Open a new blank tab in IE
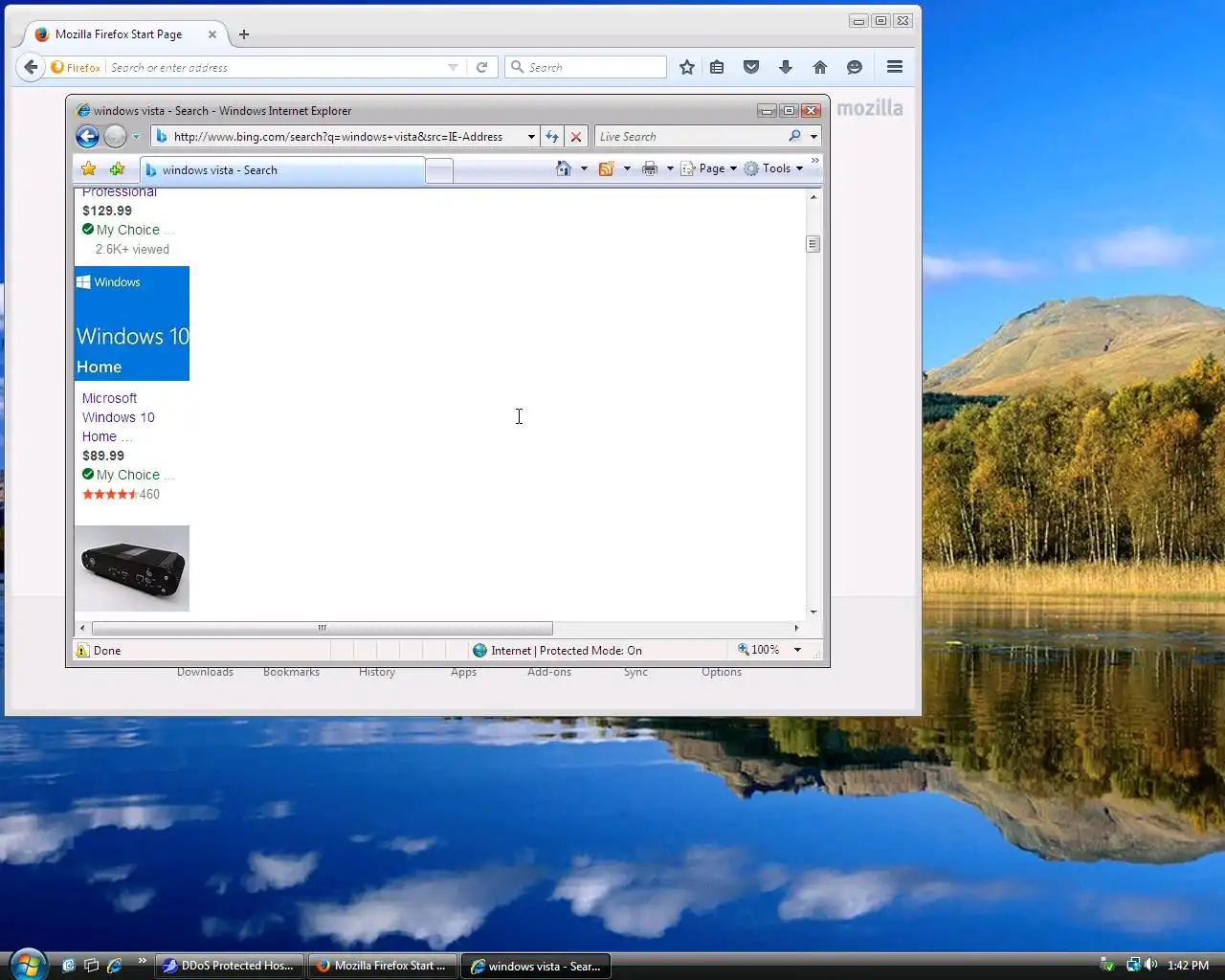Screen dimensions: 1225x980 439,170
